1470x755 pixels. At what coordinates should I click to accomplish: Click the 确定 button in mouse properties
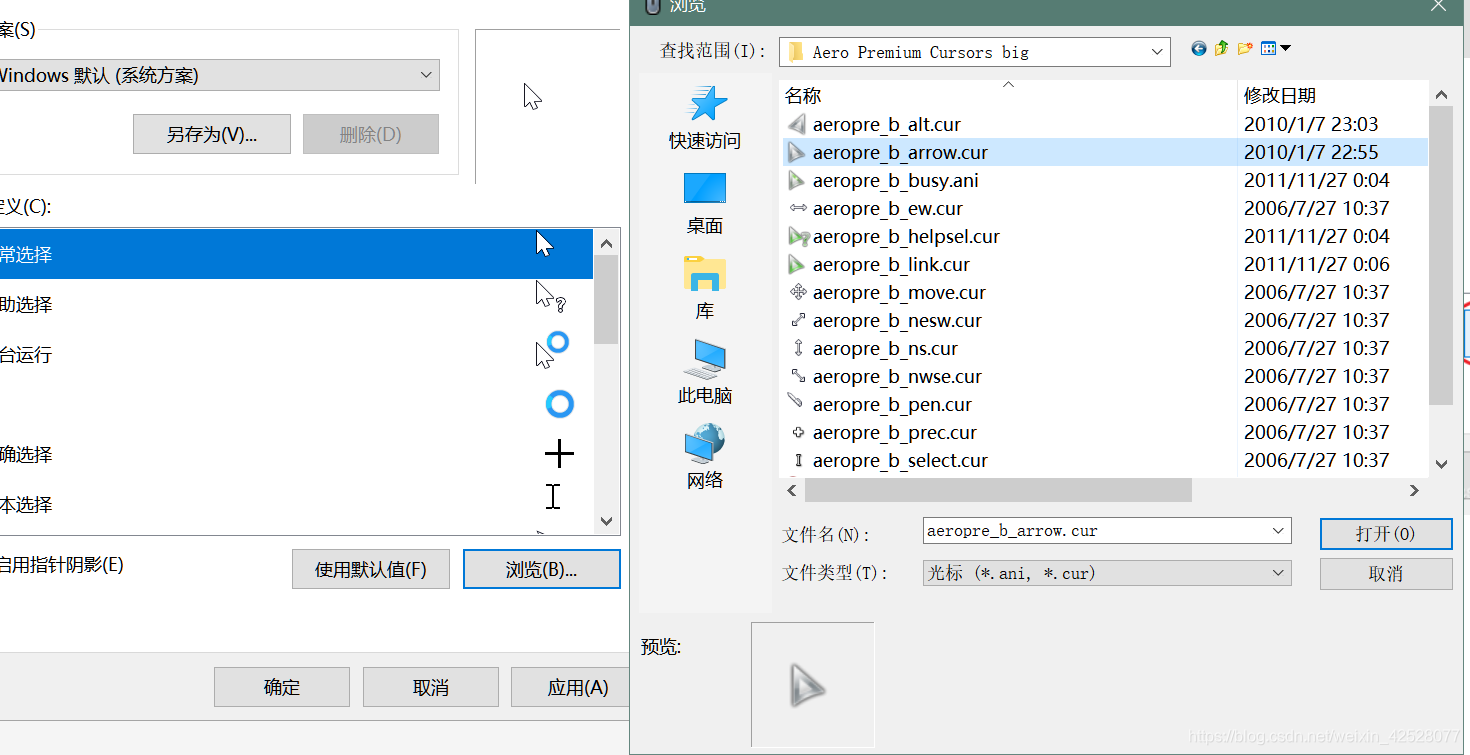[x=282, y=687]
